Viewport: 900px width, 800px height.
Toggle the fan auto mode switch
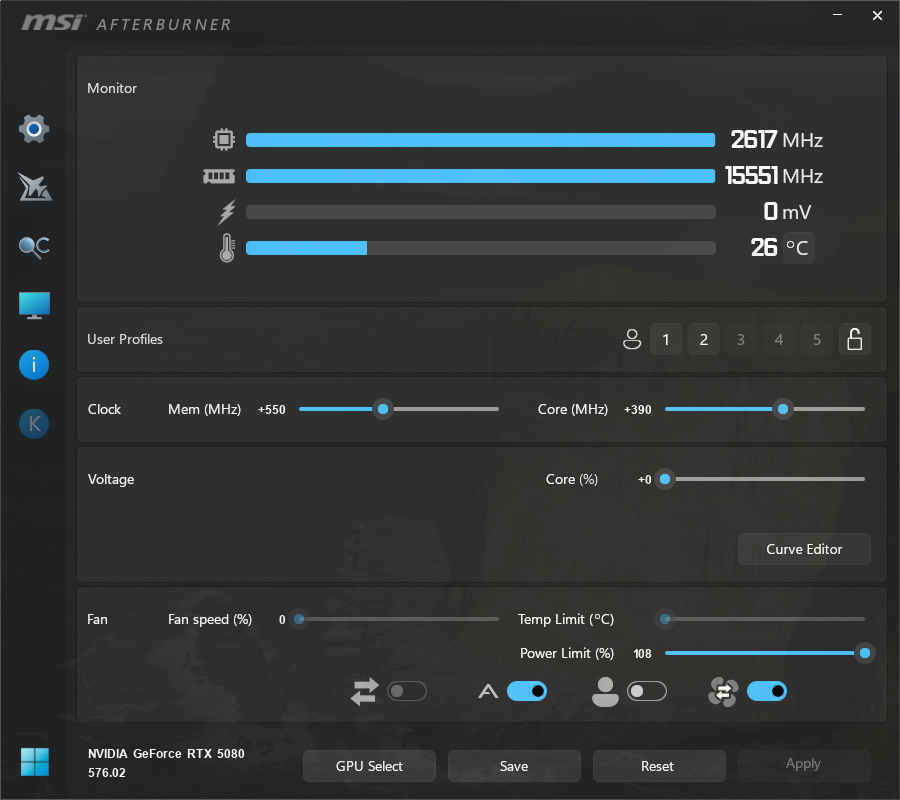[x=526, y=691]
